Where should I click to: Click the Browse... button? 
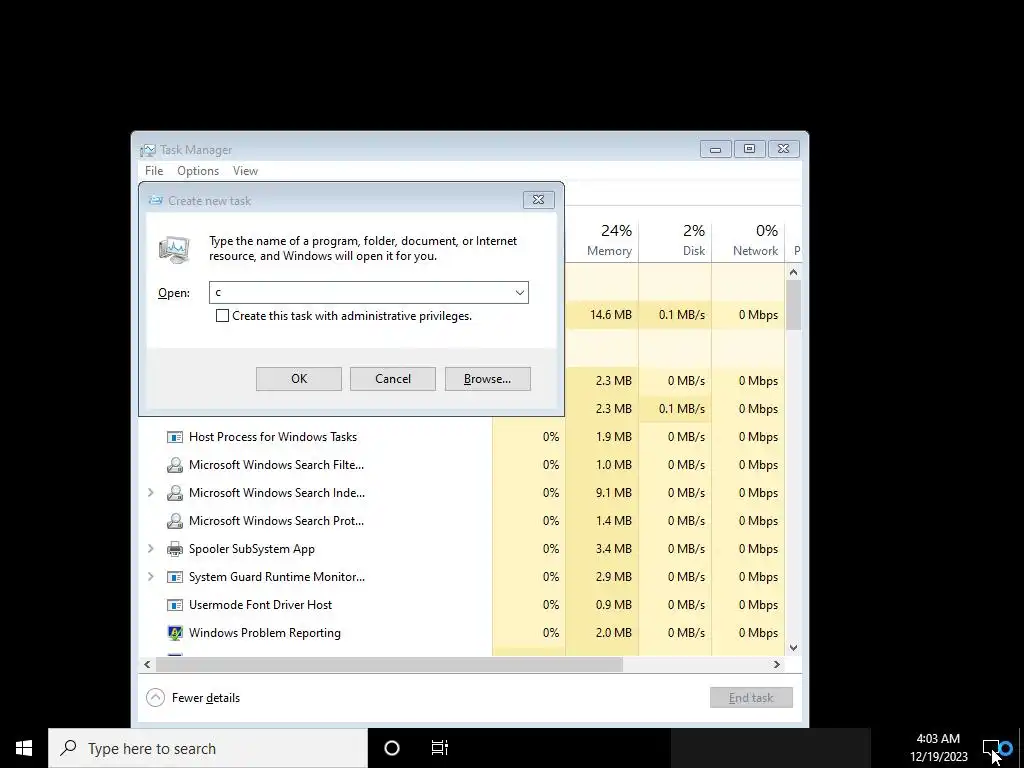(x=487, y=379)
